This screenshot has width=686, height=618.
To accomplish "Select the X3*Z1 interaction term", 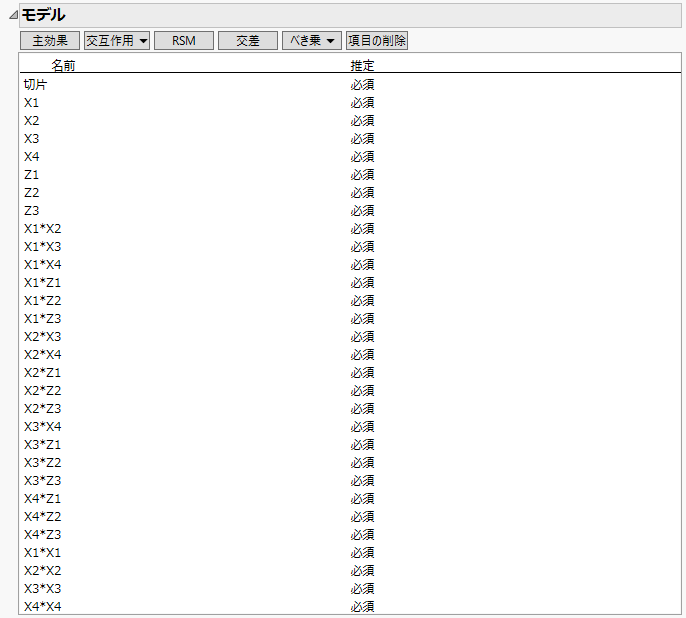I will click(x=42, y=444).
